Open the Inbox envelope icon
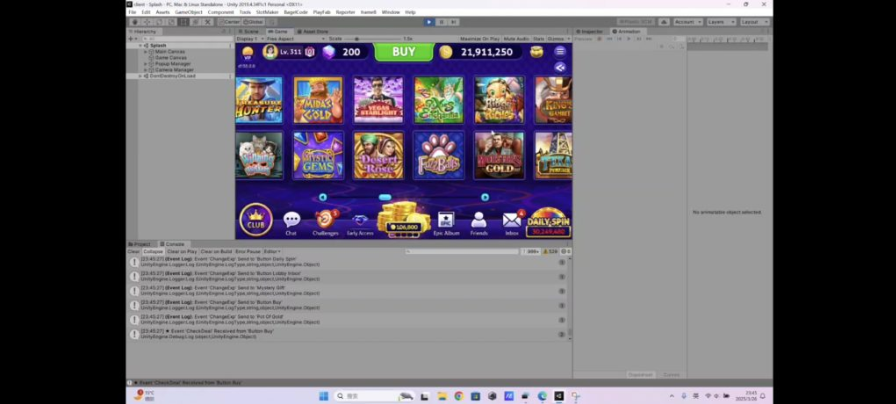This screenshot has height=404, width=896. point(511,221)
